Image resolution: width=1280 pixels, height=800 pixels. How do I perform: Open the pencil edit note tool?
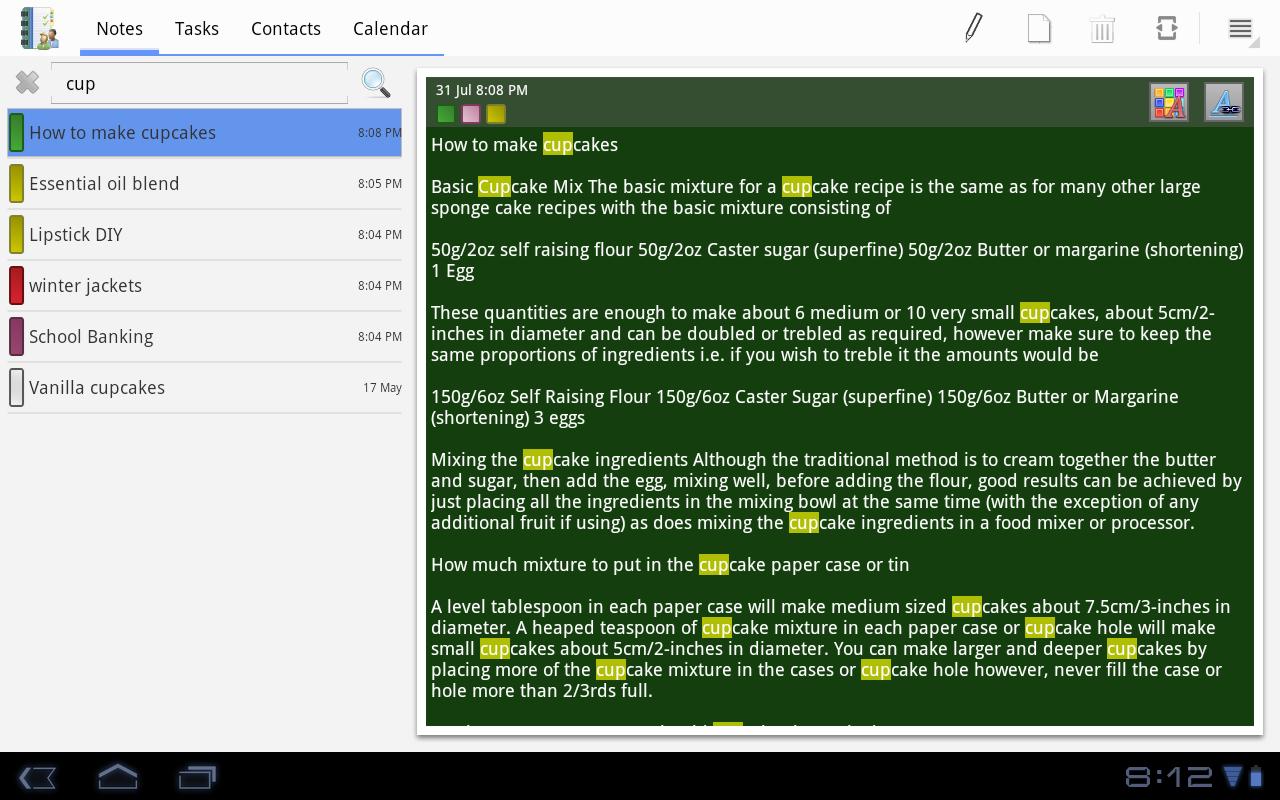pos(974,28)
